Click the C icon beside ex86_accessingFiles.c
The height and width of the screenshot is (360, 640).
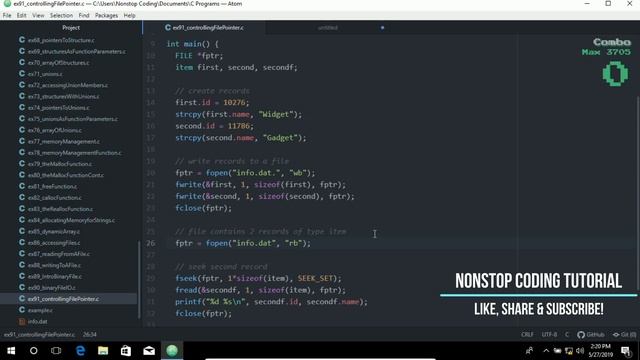coord(22,242)
